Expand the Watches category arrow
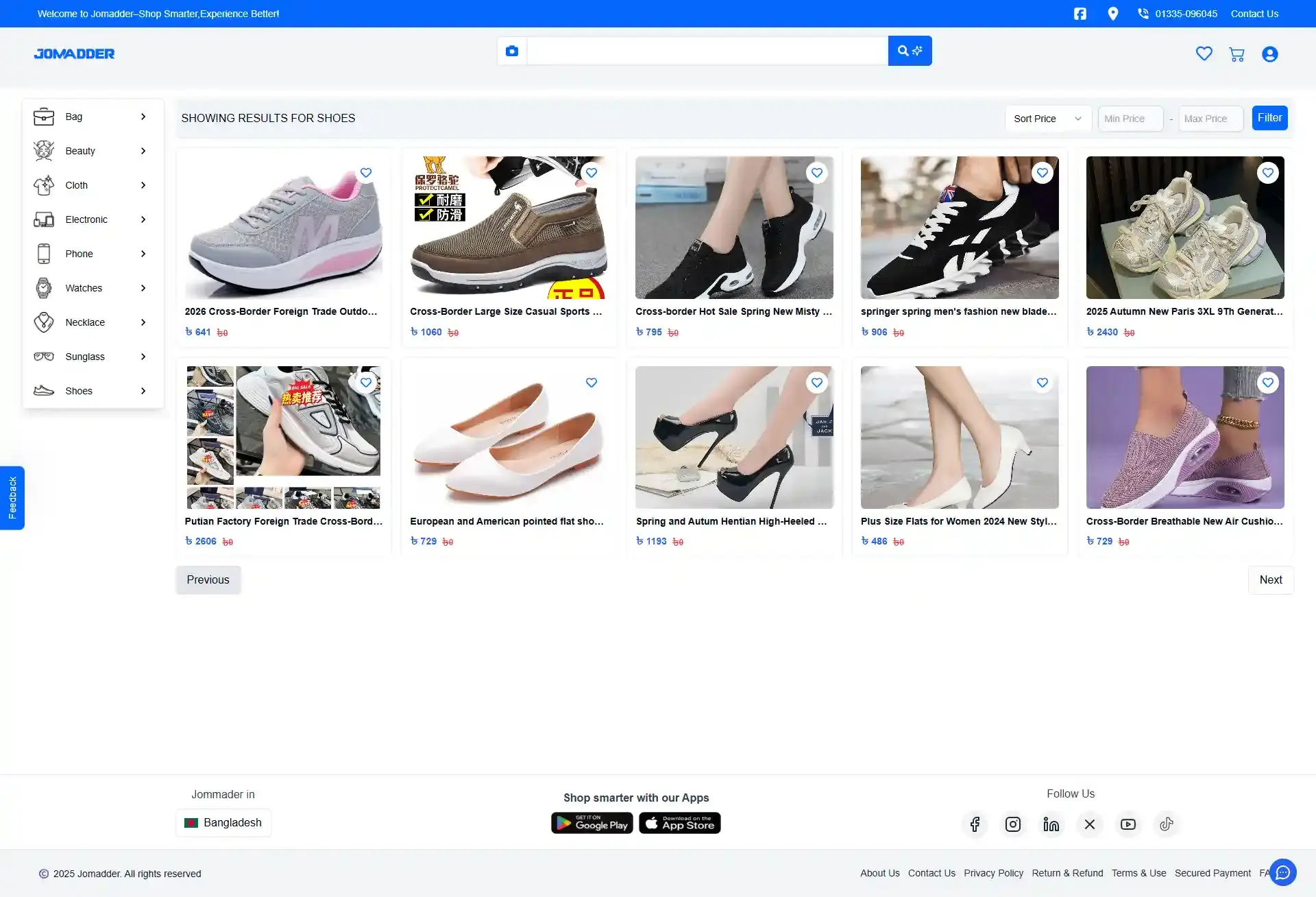 click(x=143, y=288)
